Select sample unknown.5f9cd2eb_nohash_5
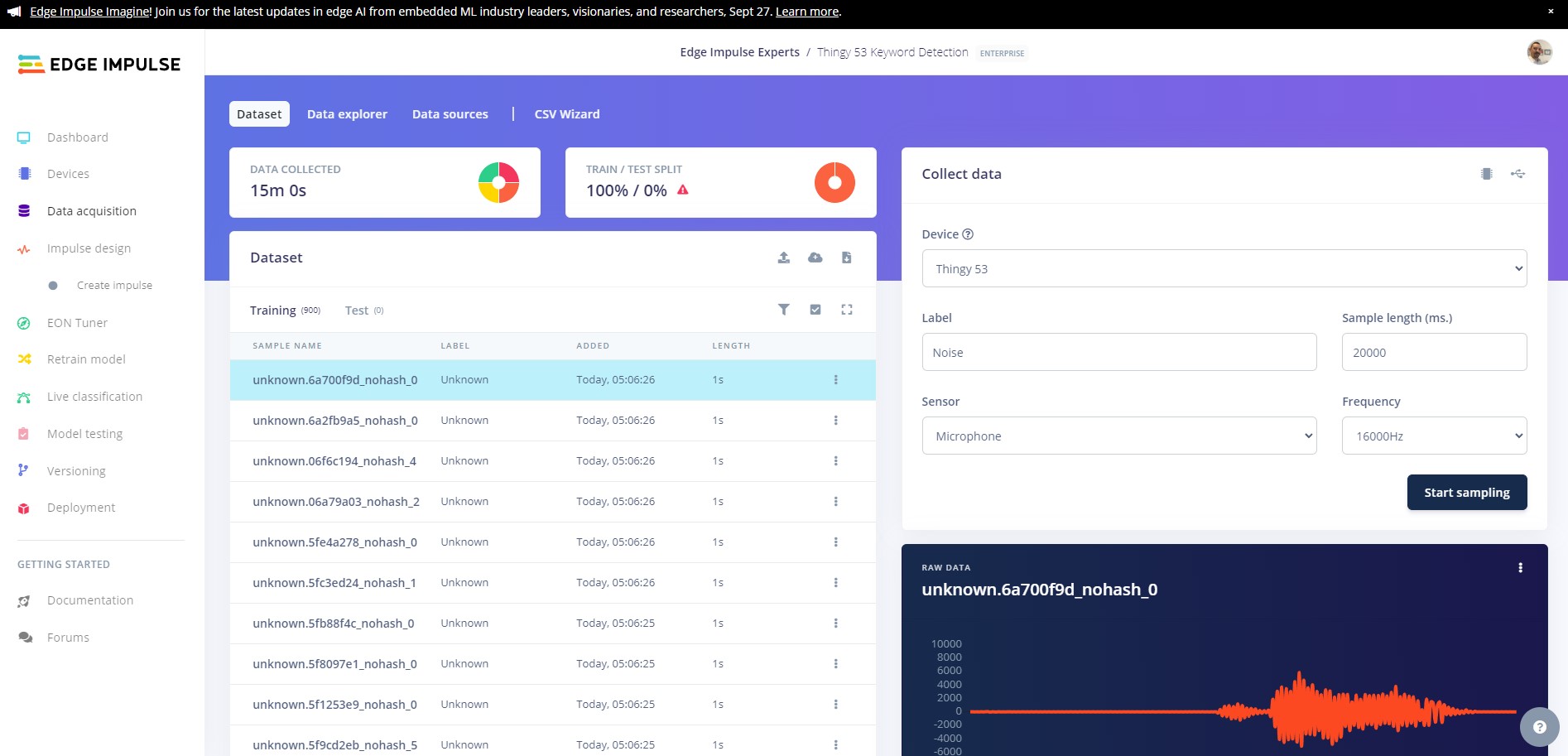This screenshot has height=756, width=1568. coord(552,742)
